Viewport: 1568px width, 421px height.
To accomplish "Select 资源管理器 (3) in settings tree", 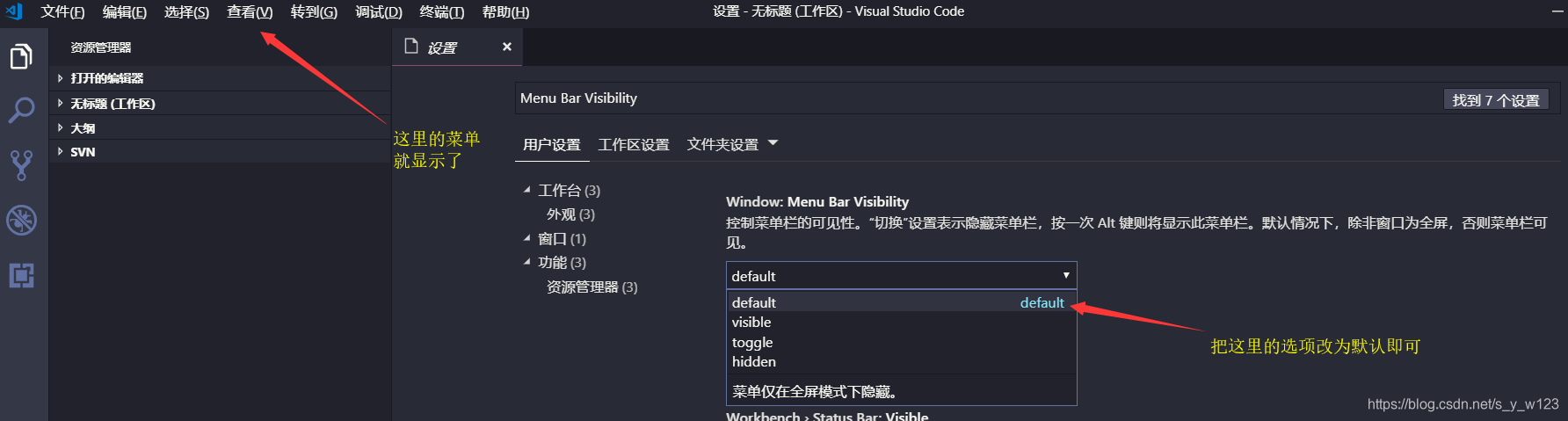I will 592,287.
